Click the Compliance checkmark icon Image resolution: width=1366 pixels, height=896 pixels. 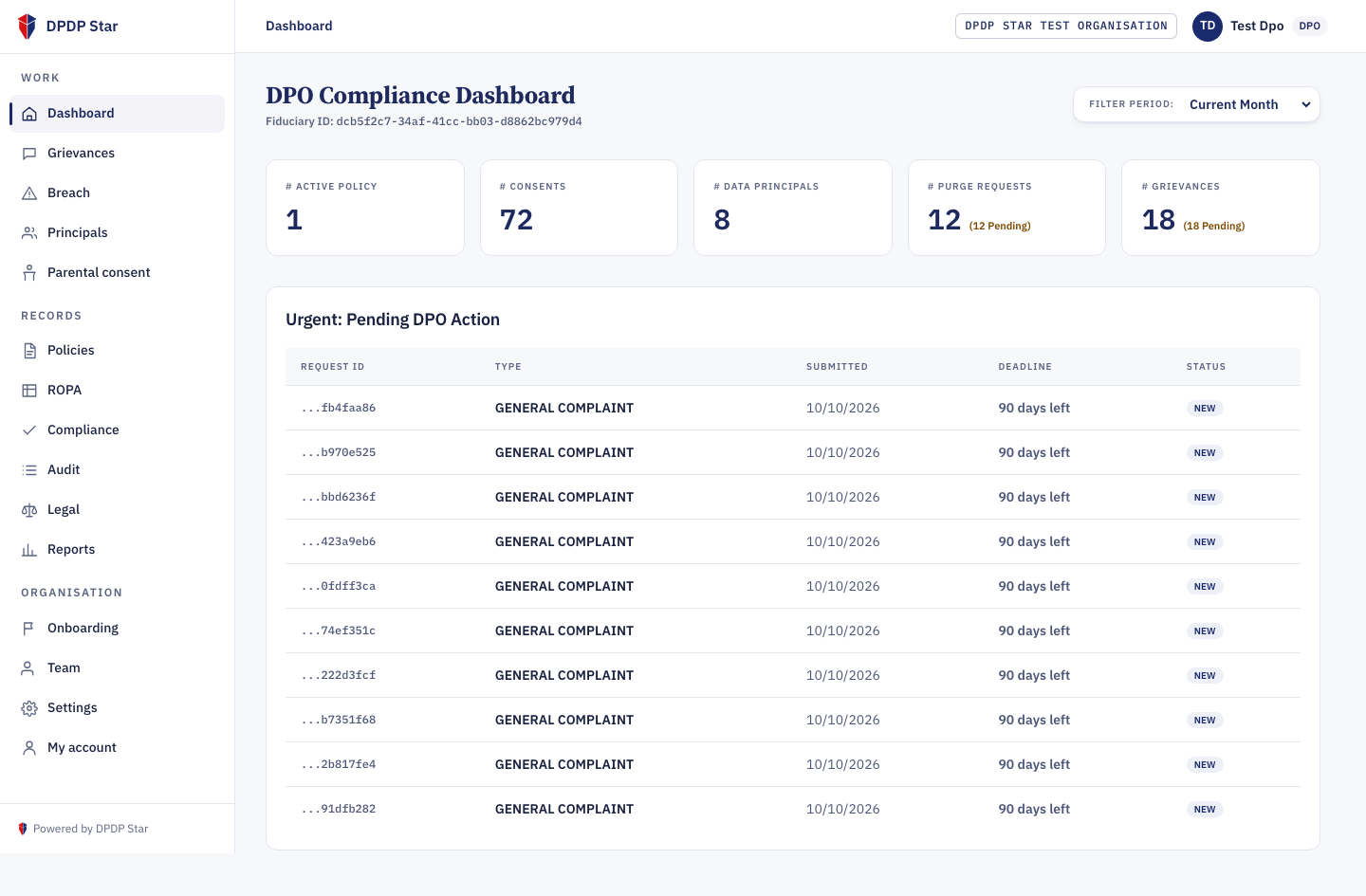pyautogui.click(x=29, y=430)
